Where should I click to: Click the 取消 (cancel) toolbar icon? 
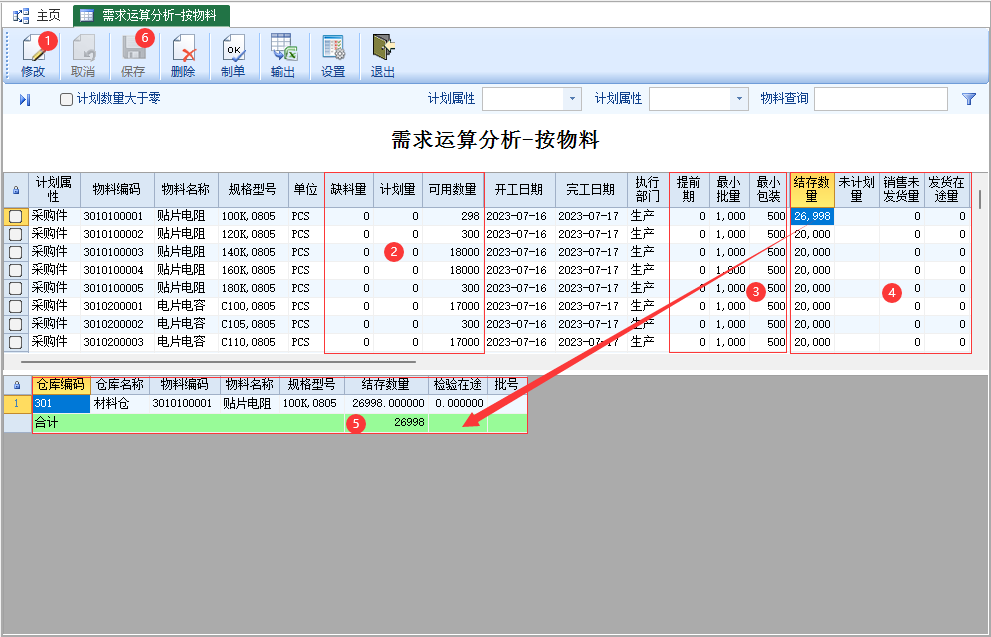coord(83,56)
